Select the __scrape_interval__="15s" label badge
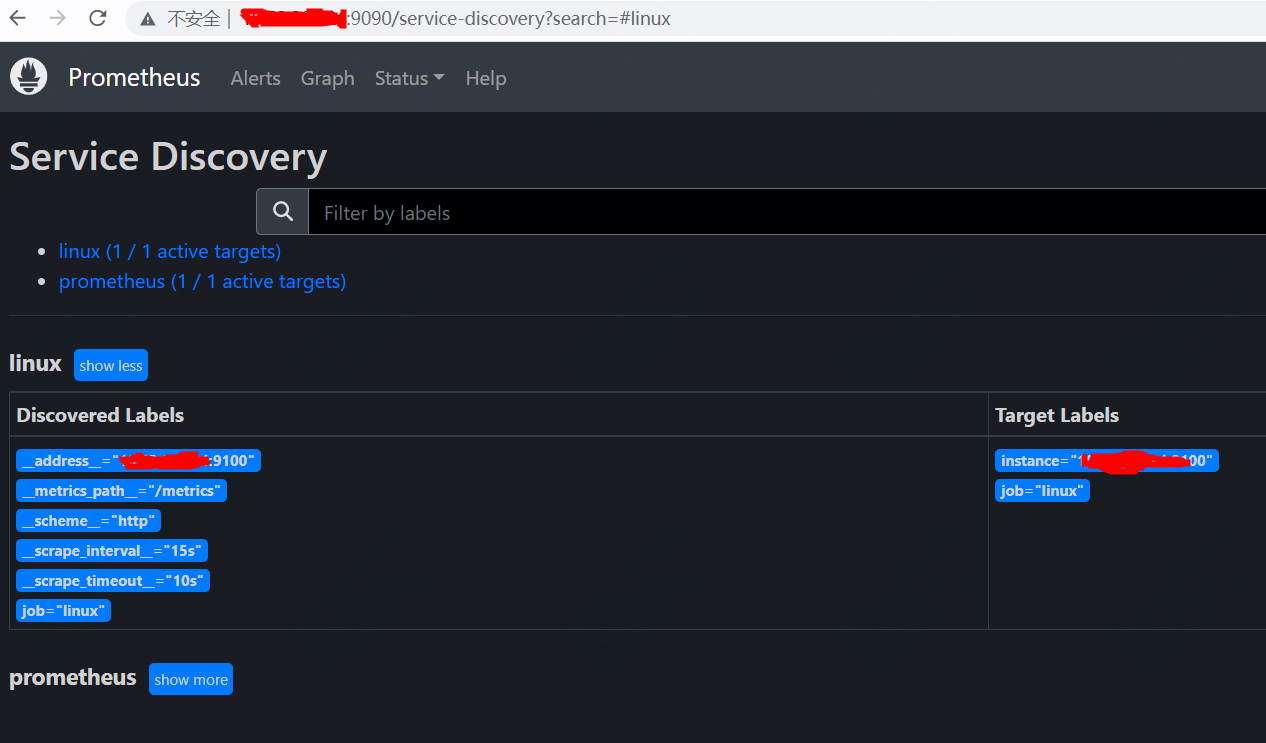 coord(112,550)
